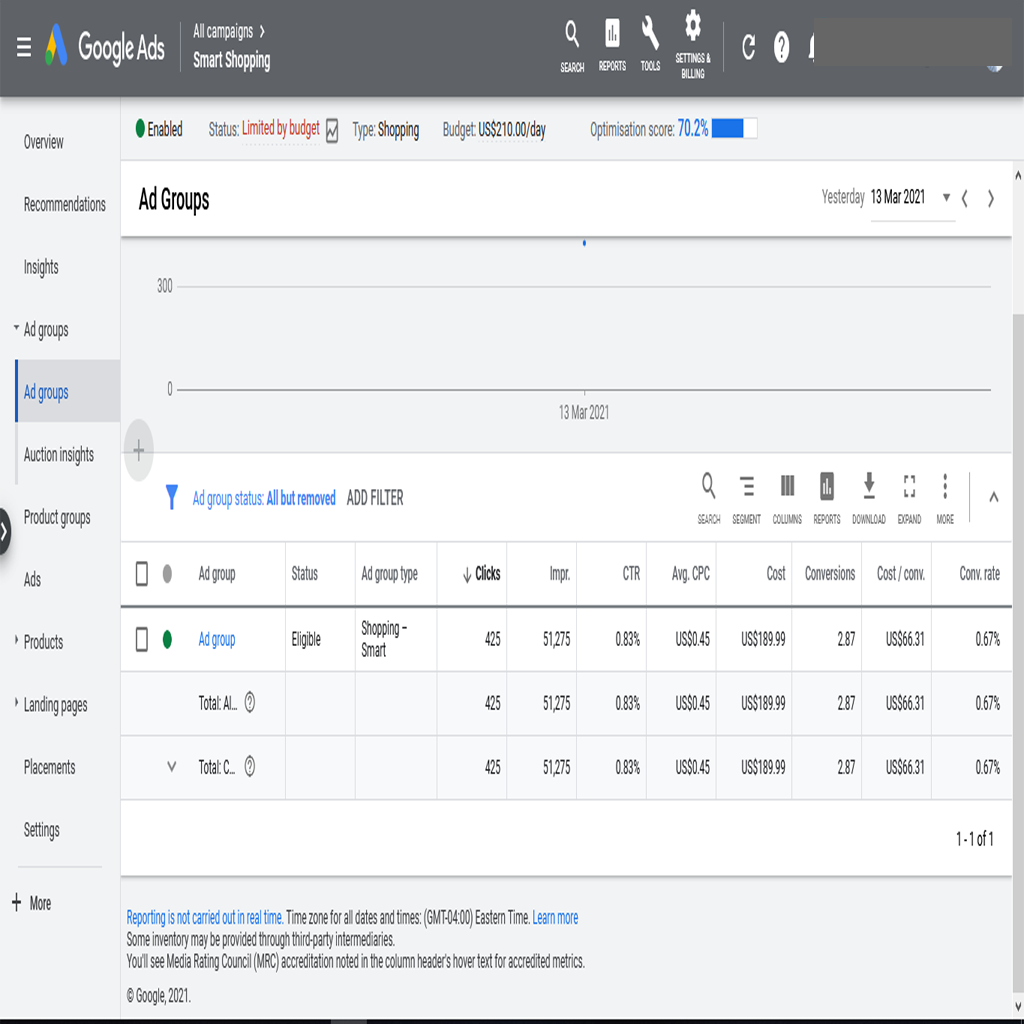
Task: Expand the table to full screen
Action: click(909, 498)
